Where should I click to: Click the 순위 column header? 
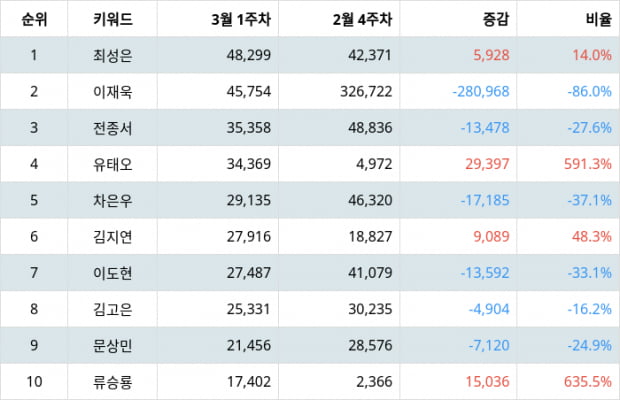pos(34,19)
